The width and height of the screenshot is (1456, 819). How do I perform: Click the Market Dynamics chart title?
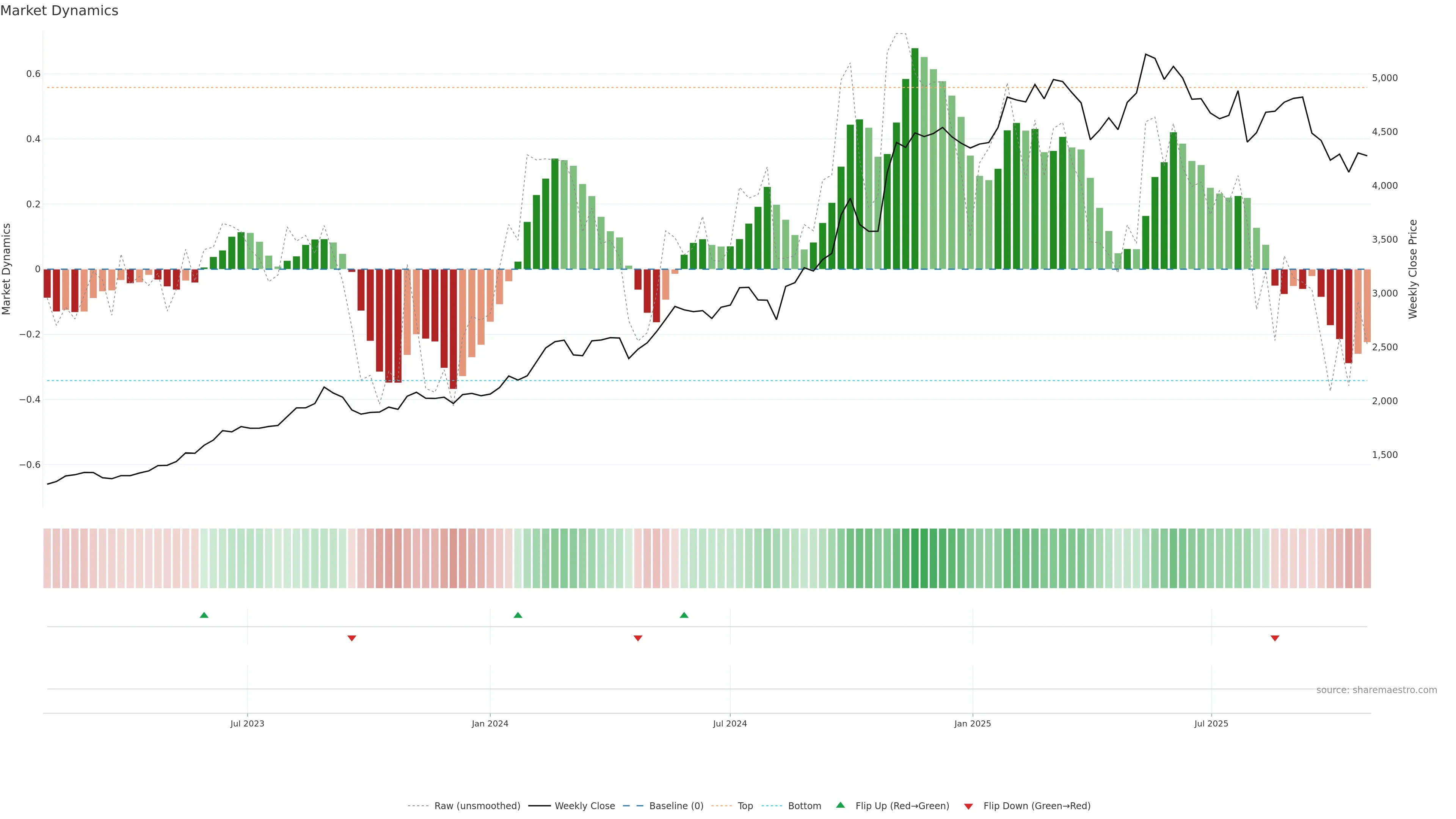pyautogui.click(x=60, y=11)
